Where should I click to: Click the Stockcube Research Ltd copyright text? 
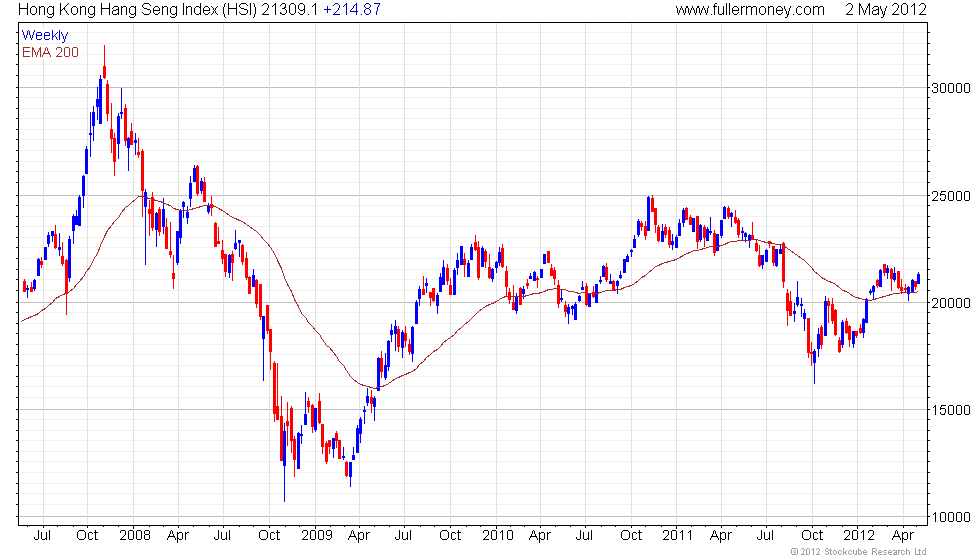pos(859,552)
